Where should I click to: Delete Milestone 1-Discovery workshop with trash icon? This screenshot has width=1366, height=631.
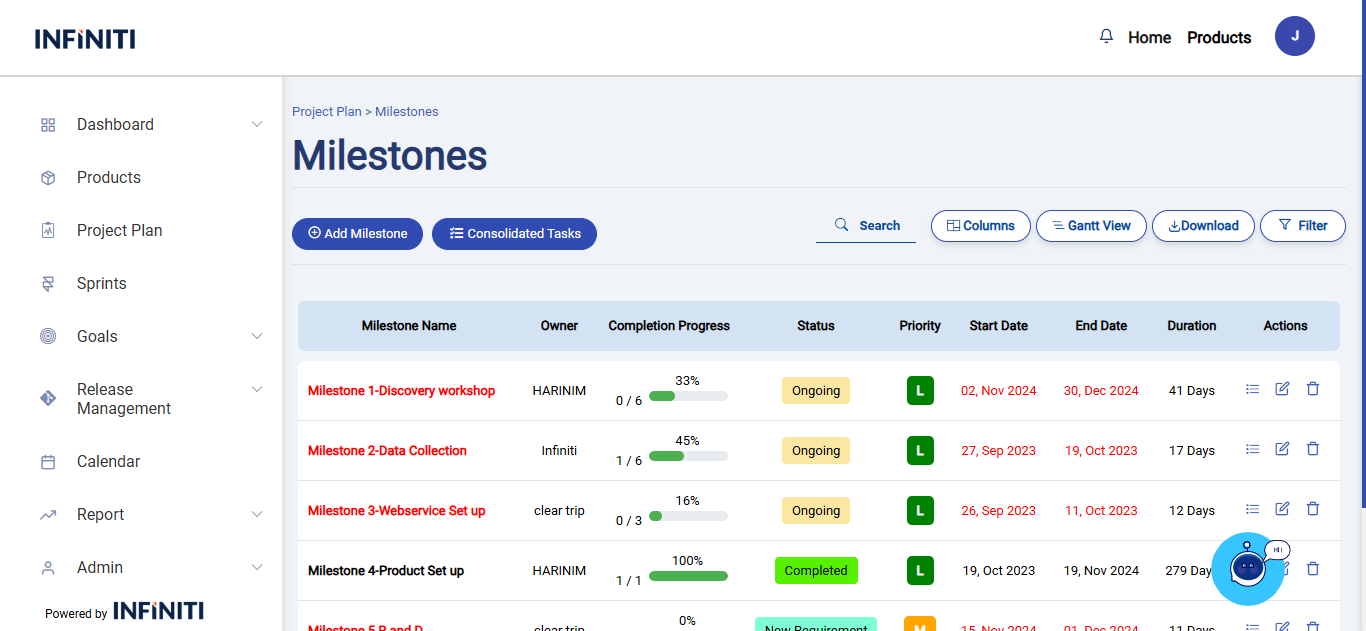(1313, 389)
